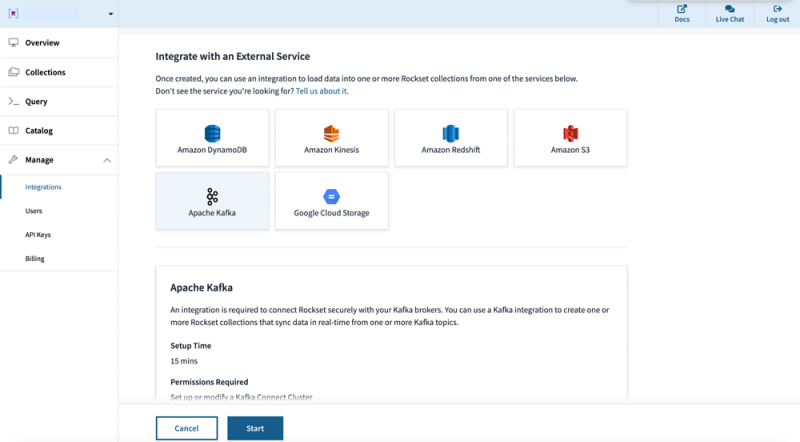800x442 pixels.
Task: Click the '15 mins' value
Action: [x=184, y=361]
